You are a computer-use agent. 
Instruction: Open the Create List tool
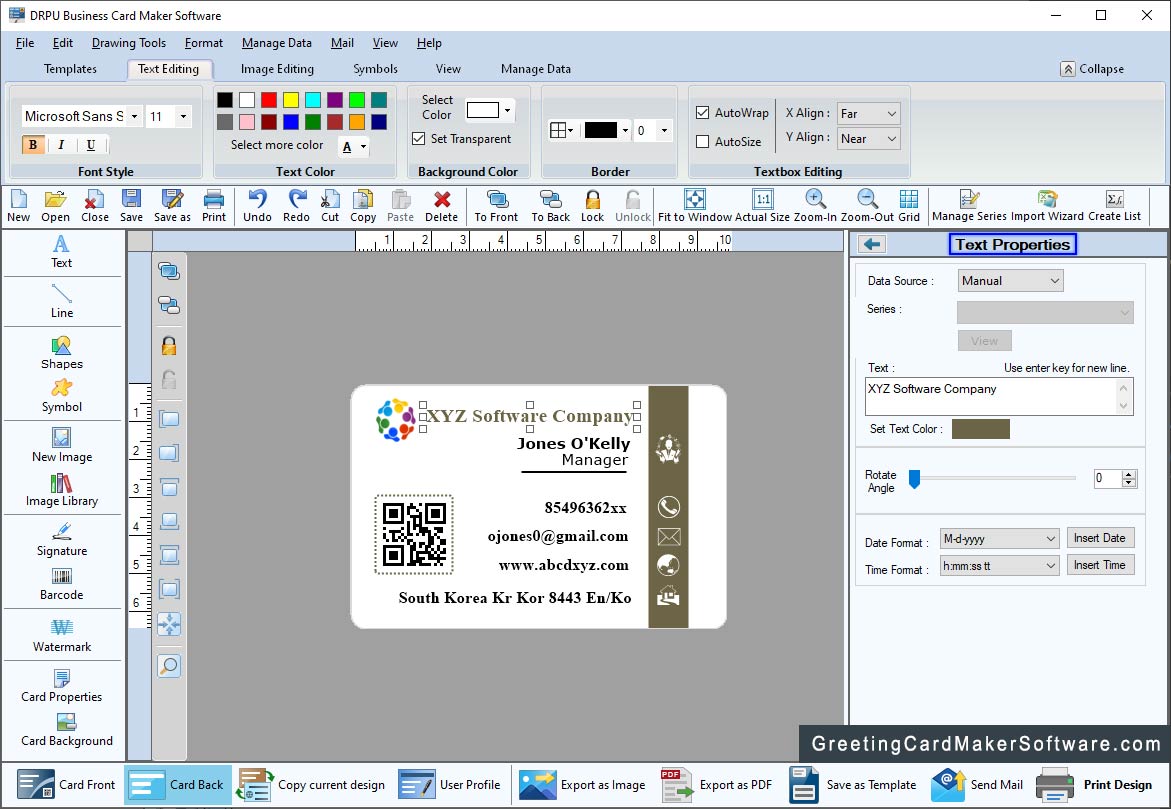[x=1114, y=205]
